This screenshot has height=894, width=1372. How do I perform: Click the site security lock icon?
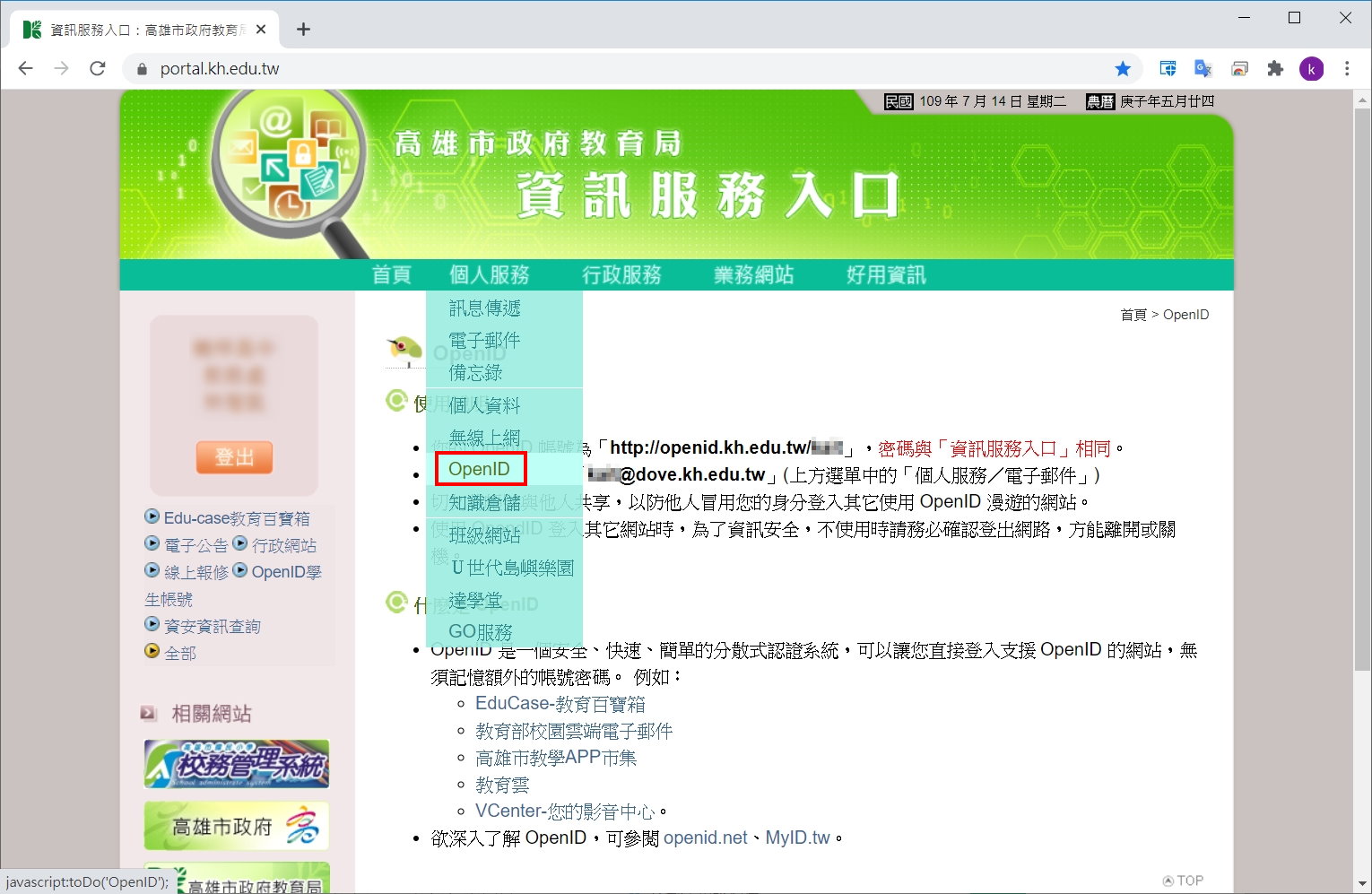coord(142,68)
